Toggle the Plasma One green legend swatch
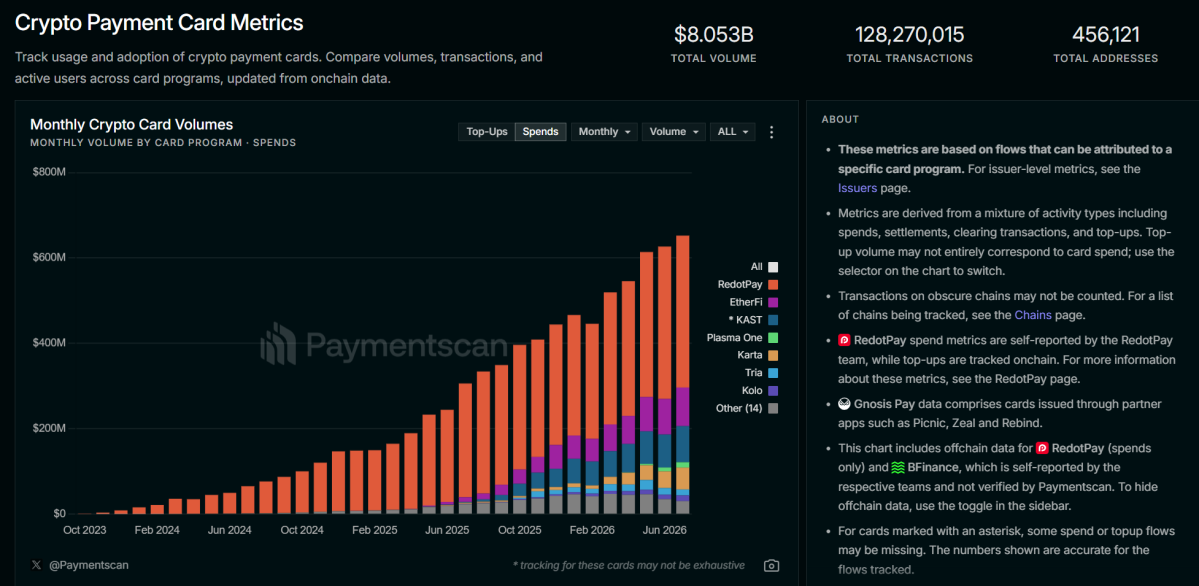Viewport: 1199px width, 586px height. tap(773, 337)
